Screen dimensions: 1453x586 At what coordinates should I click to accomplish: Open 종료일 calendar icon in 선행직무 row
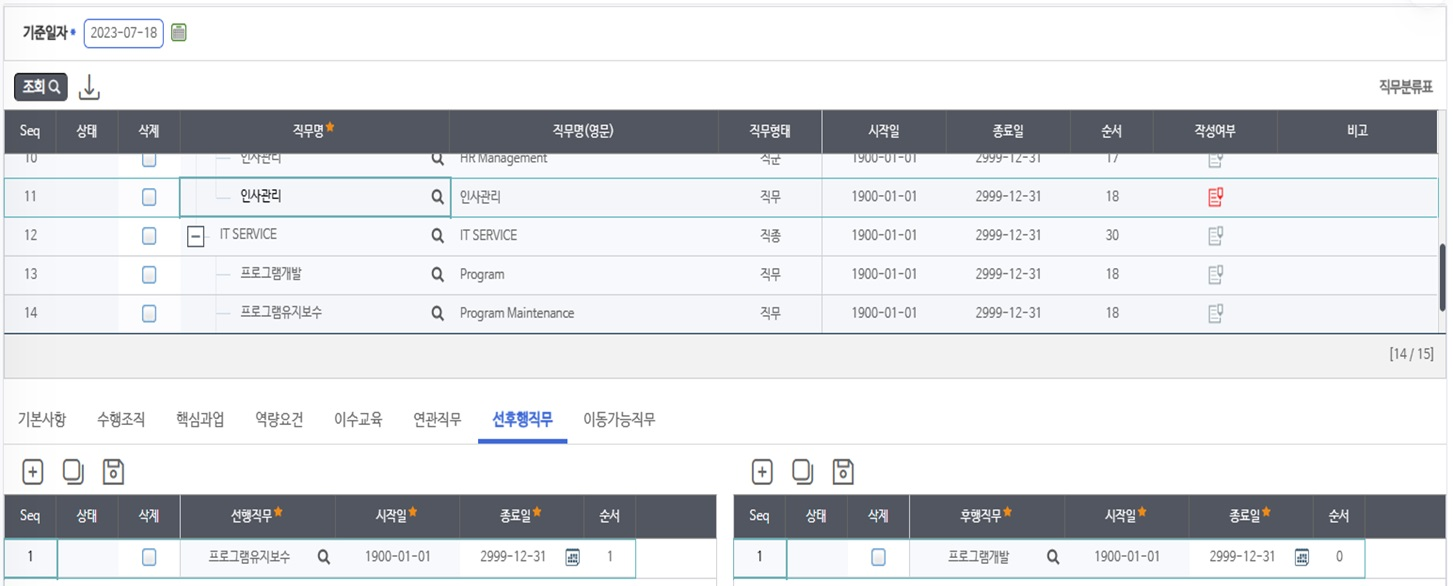point(572,558)
